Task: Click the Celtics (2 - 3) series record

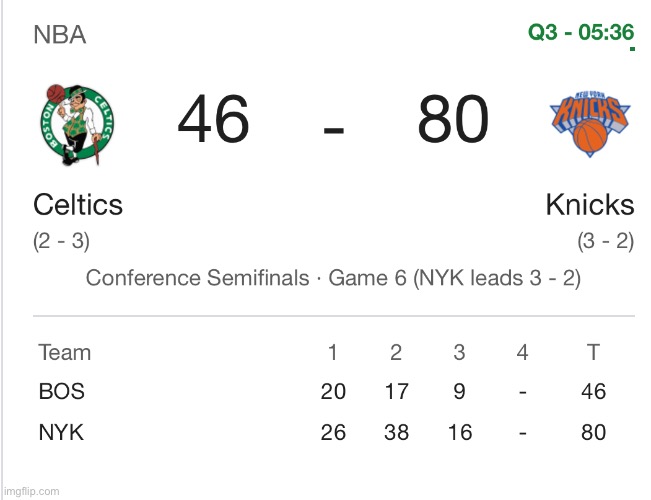Action: 61,242
